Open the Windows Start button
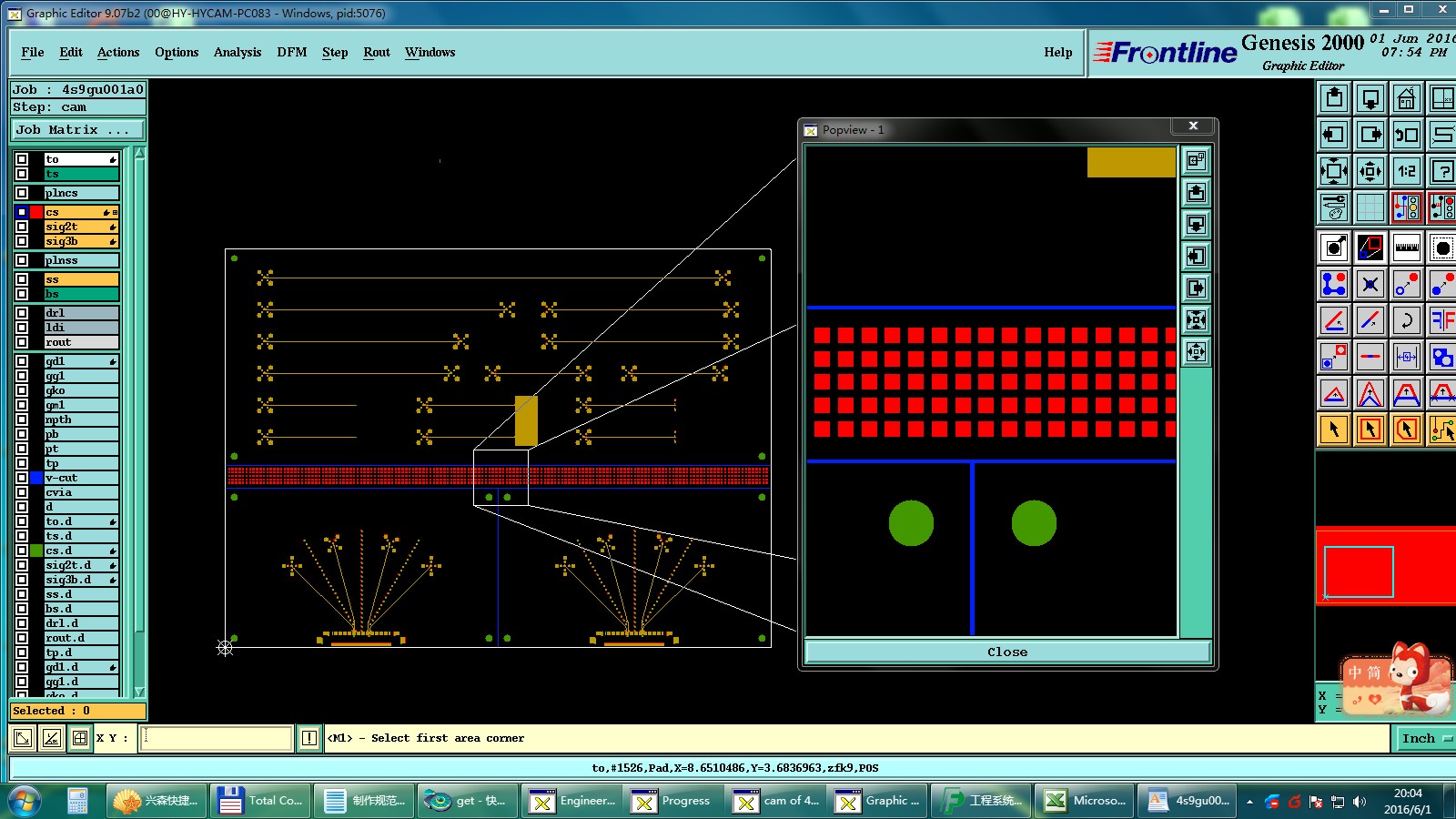 tap(25, 801)
